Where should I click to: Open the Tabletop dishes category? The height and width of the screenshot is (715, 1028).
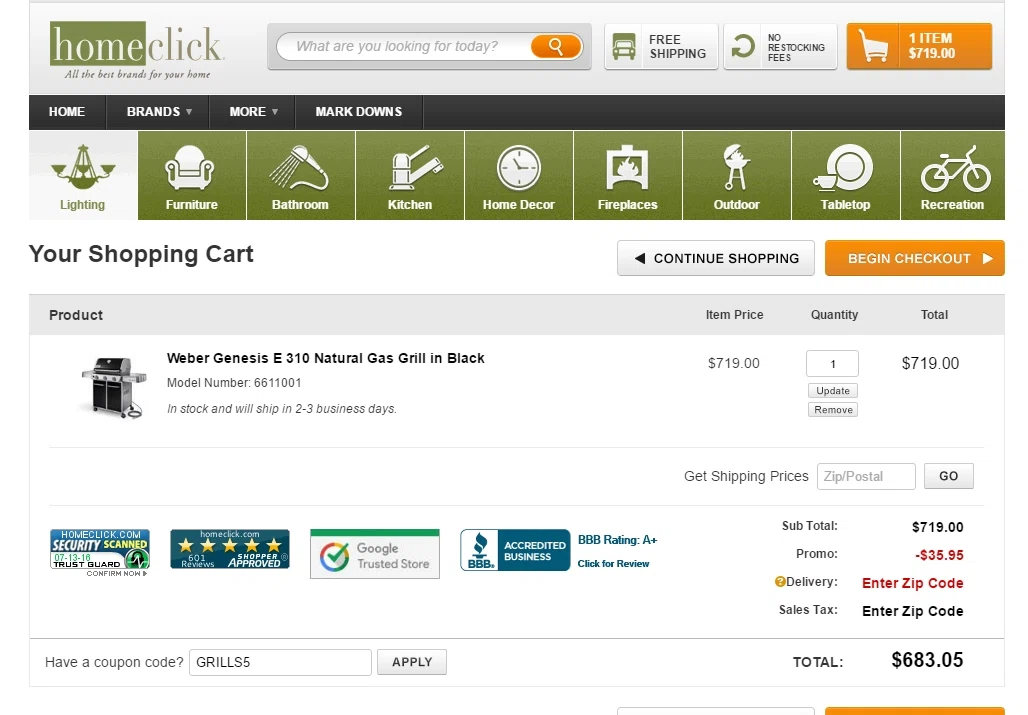pyautogui.click(x=846, y=176)
